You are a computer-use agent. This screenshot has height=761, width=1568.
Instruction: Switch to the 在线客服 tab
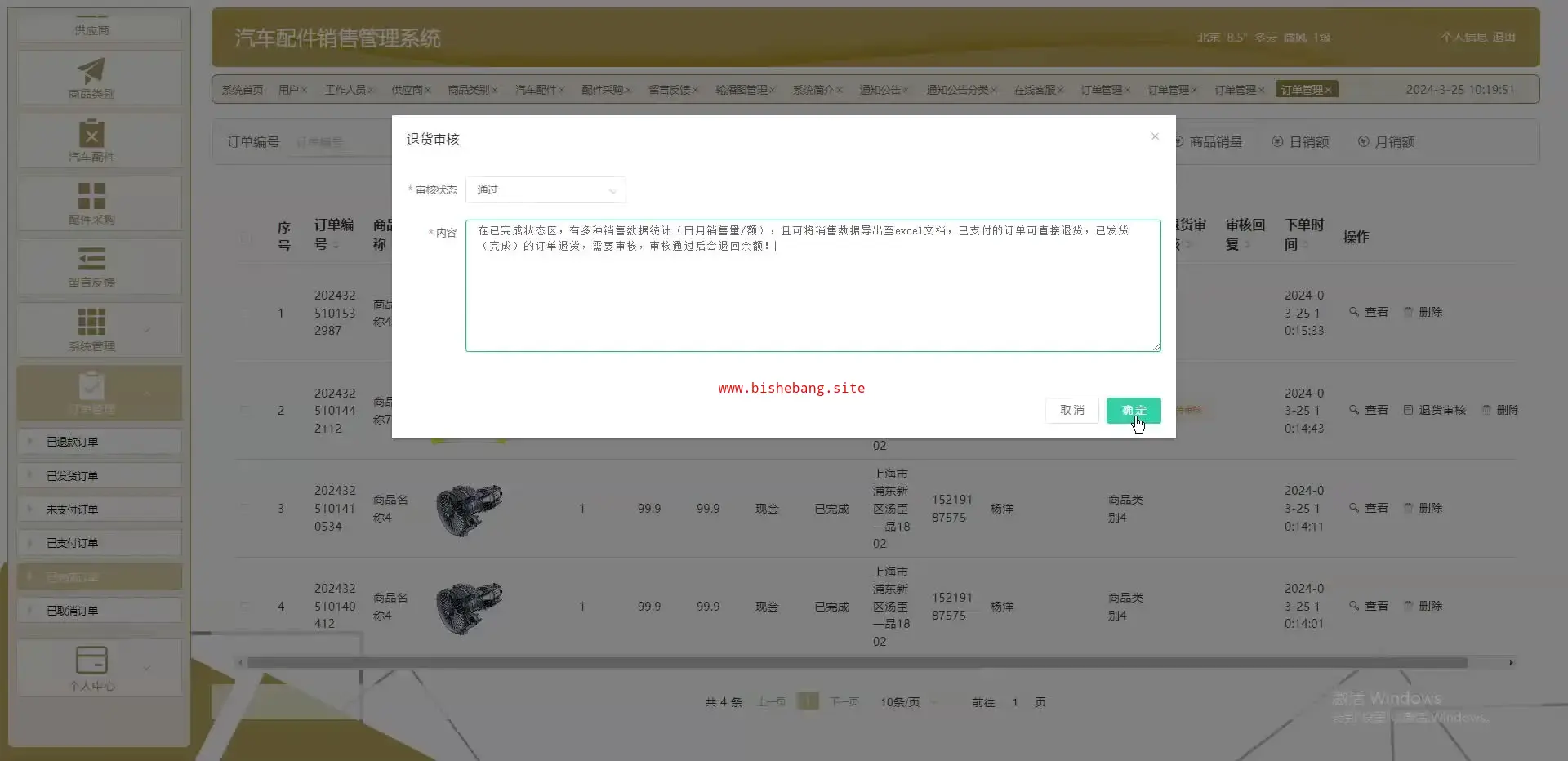(1035, 90)
